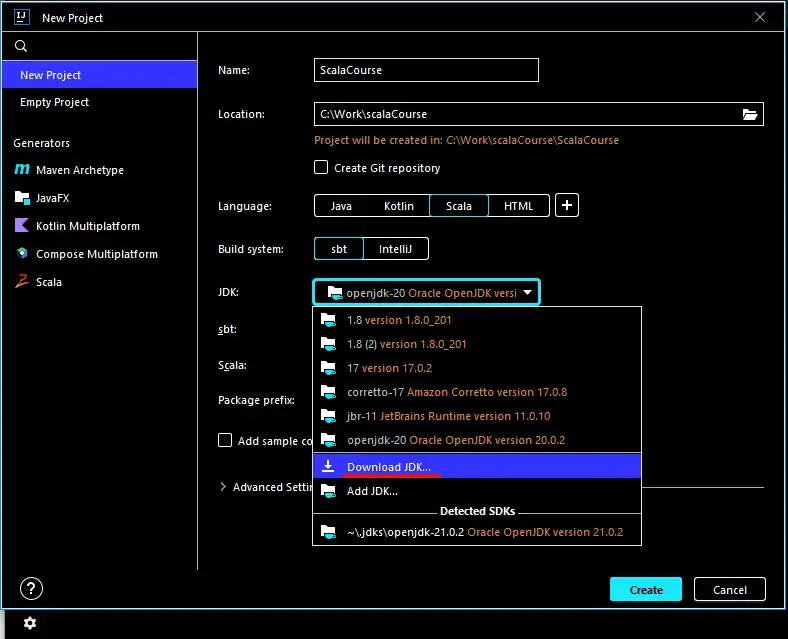Open the help question mark button
Viewport: 788px width, 639px height.
31,589
